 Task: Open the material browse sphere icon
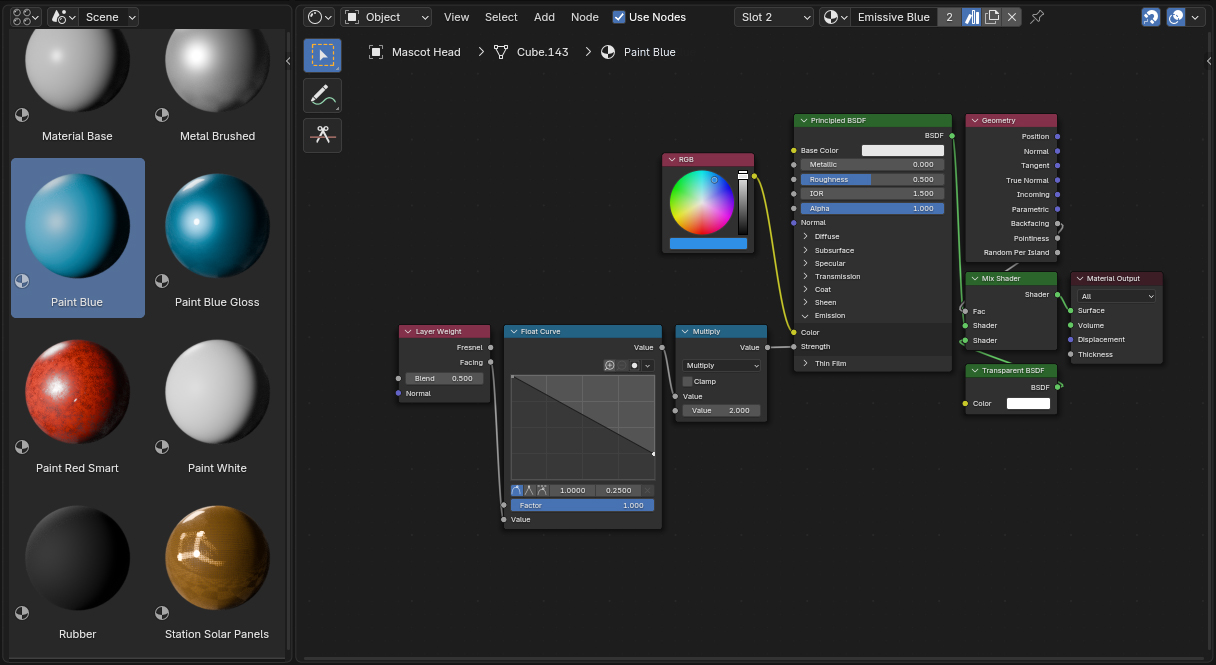835,17
